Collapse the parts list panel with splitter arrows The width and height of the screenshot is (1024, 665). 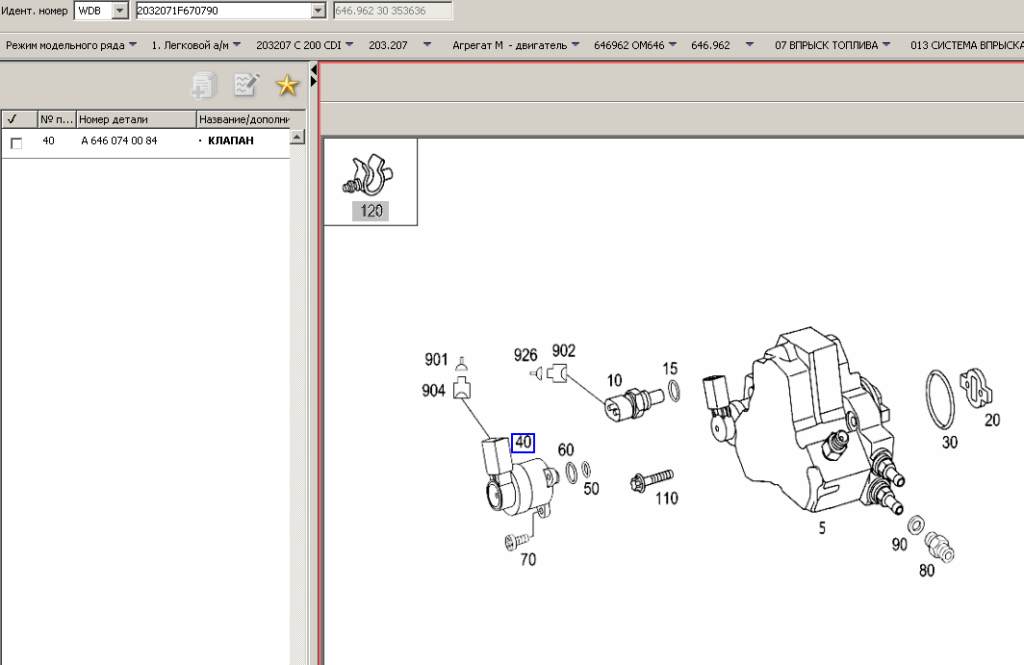(x=313, y=74)
